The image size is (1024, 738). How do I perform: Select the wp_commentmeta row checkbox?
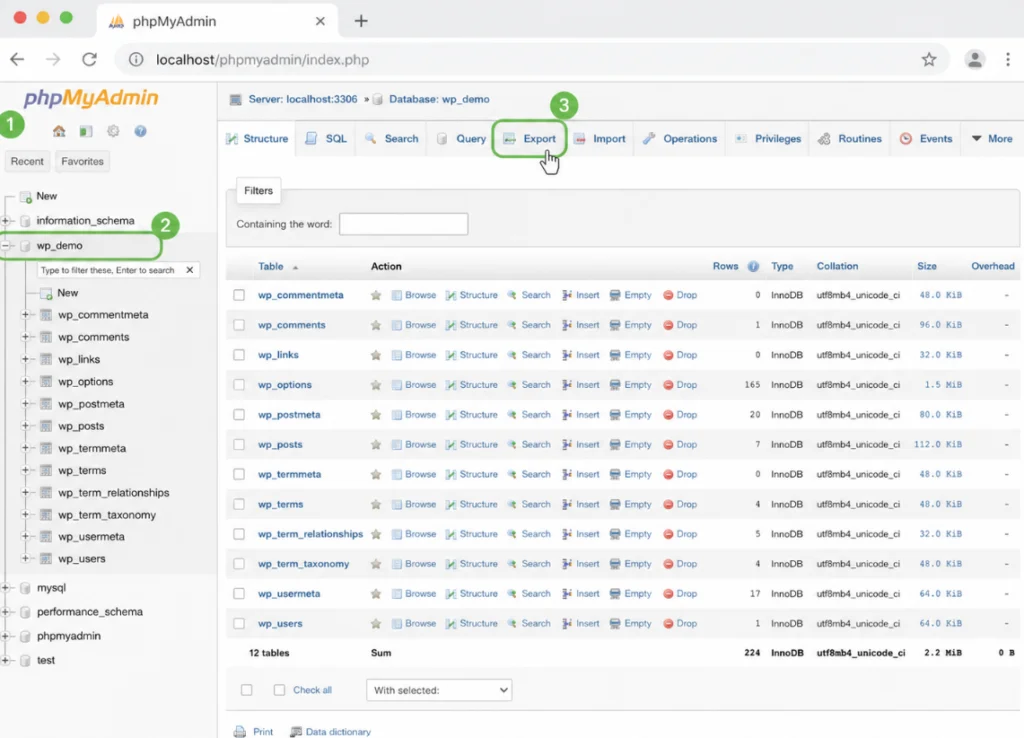(x=239, y=295)
